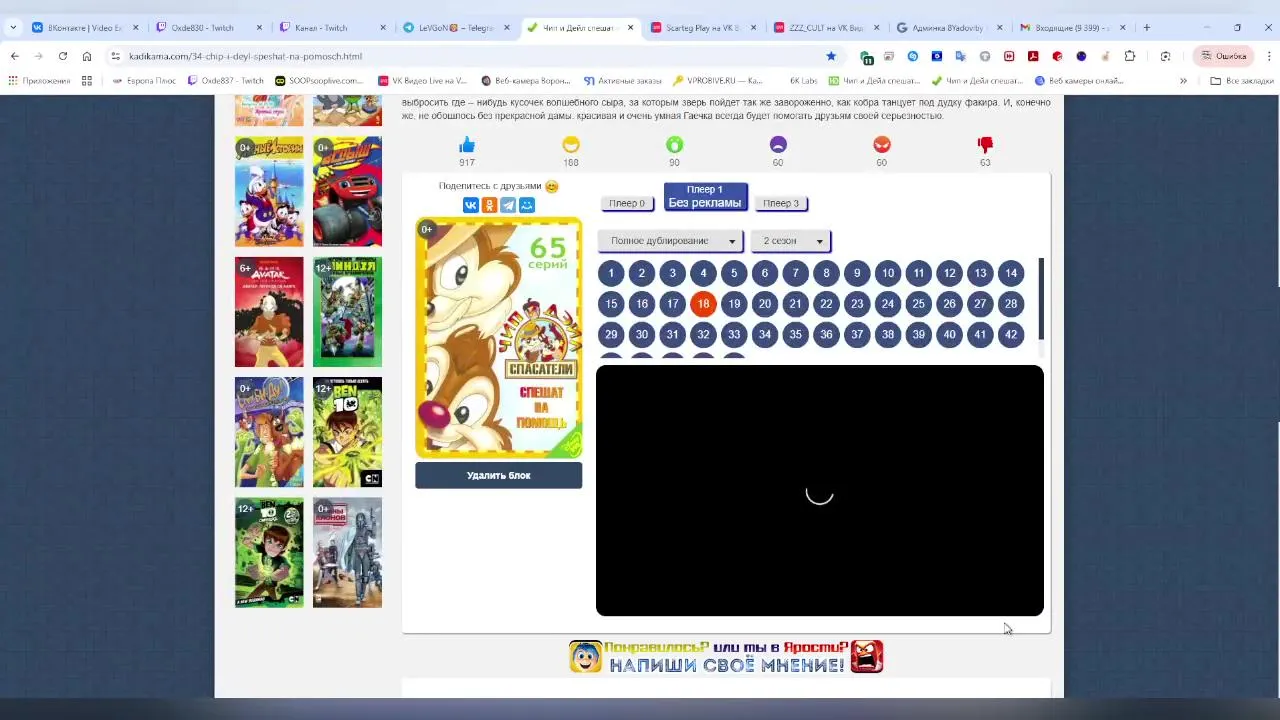Click the "Напиши своё мнение" banner
1280x720 pixels.
tap(727, 656)
